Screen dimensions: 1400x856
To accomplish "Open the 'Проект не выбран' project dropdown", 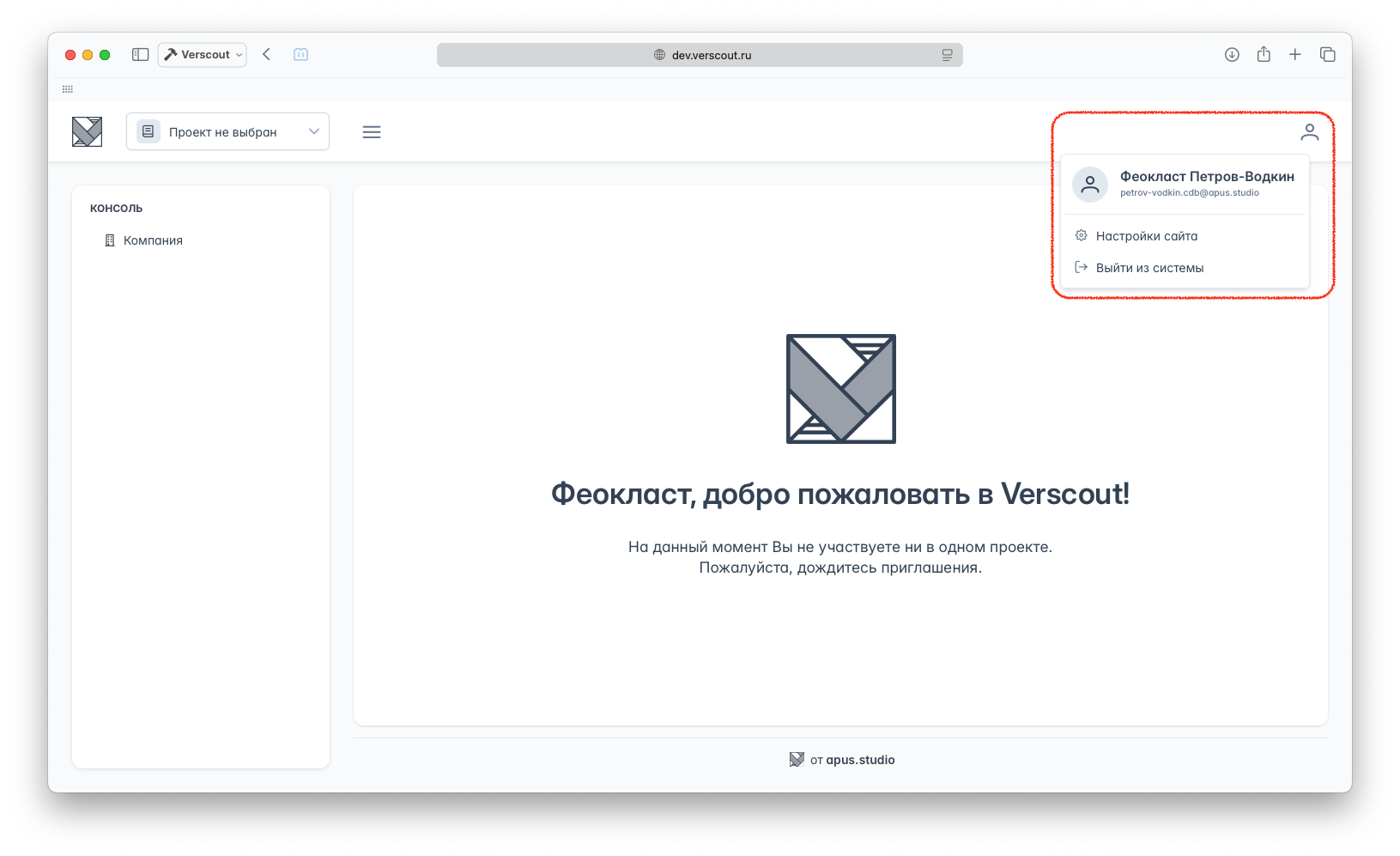I will pos(227,131).
